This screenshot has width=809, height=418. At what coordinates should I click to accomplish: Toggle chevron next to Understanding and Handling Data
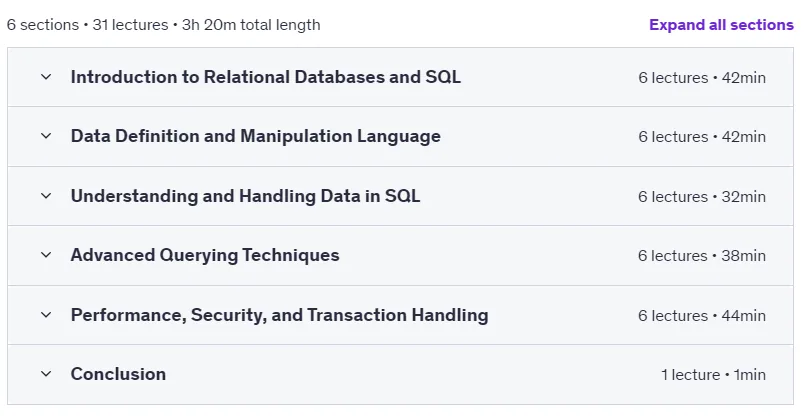46,196
